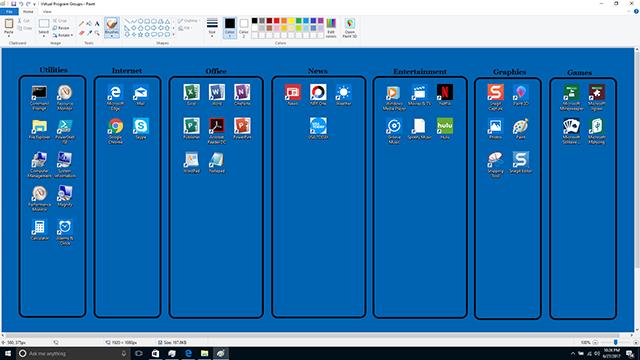This screenshot has height=360, width=640.
Task: Click the Redo arrow in title bar
Action: click(28, 4)
